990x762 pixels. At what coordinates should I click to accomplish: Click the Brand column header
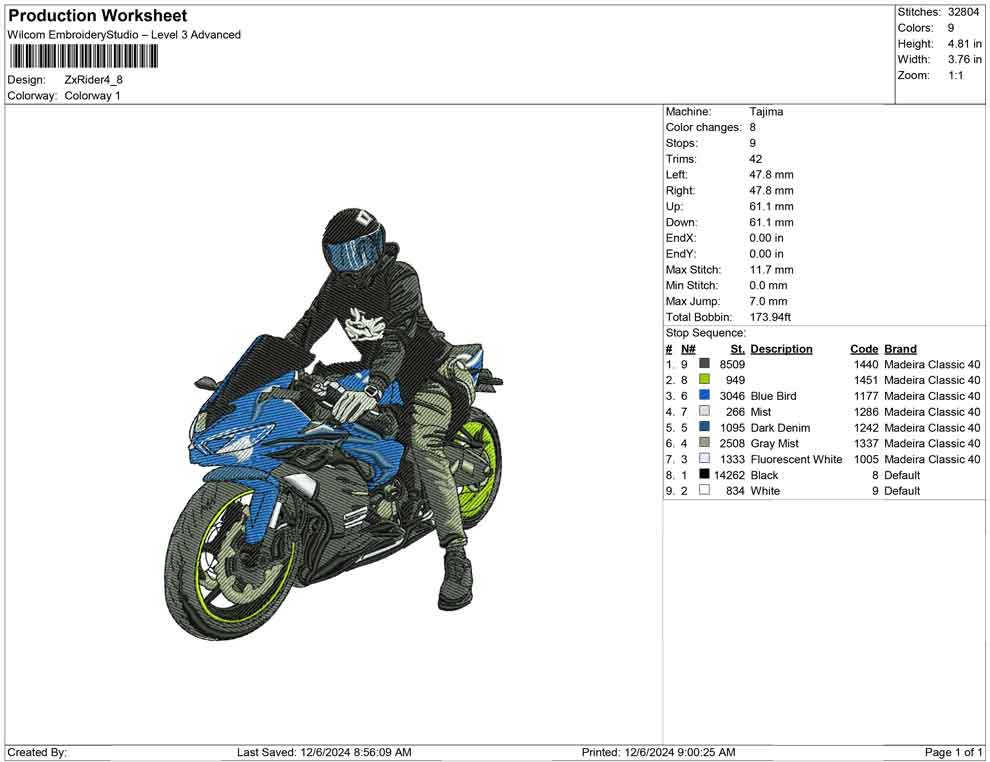[900, 349]
